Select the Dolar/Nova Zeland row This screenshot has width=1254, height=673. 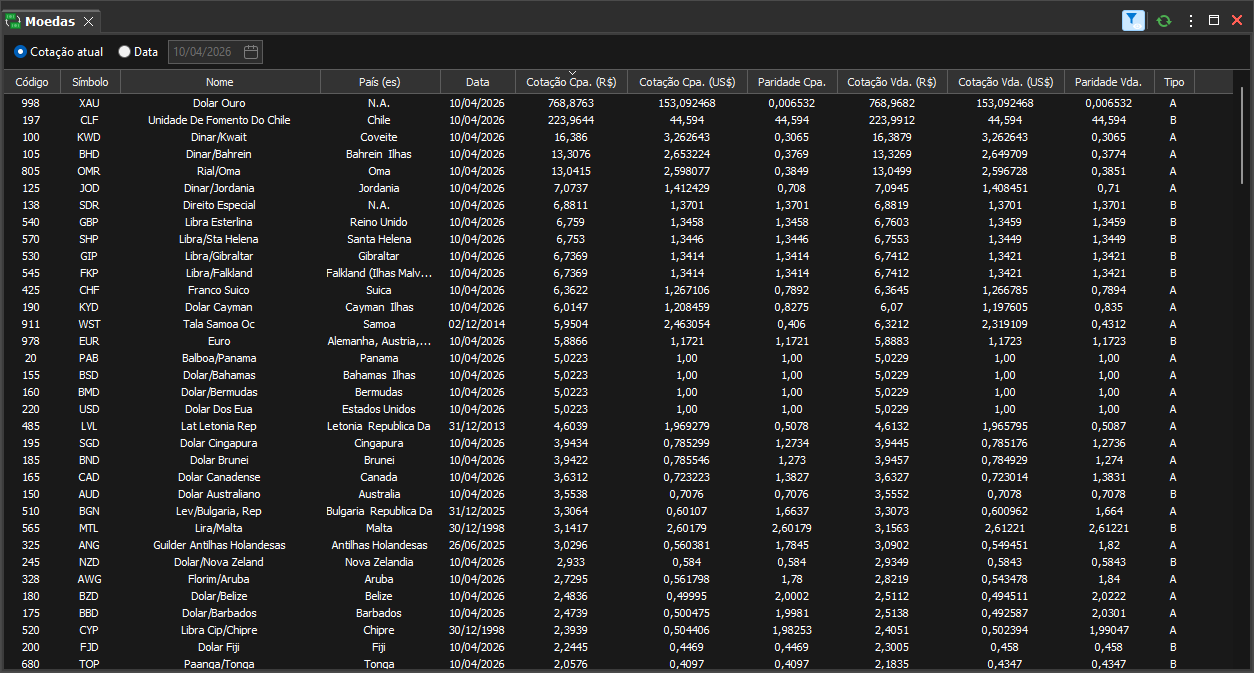click(x=618, y=562)
